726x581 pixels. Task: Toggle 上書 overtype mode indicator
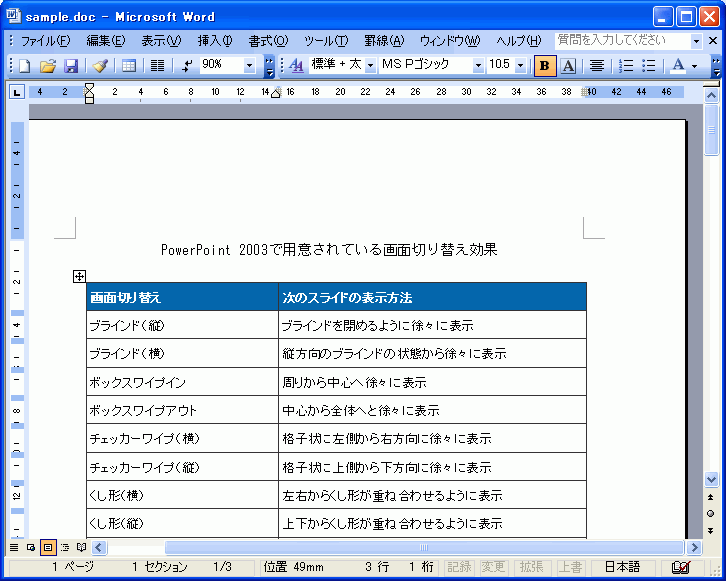(x=570, y=567)
